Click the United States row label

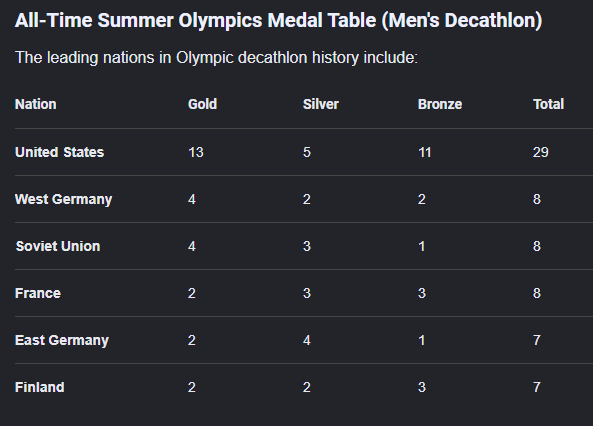59,152
